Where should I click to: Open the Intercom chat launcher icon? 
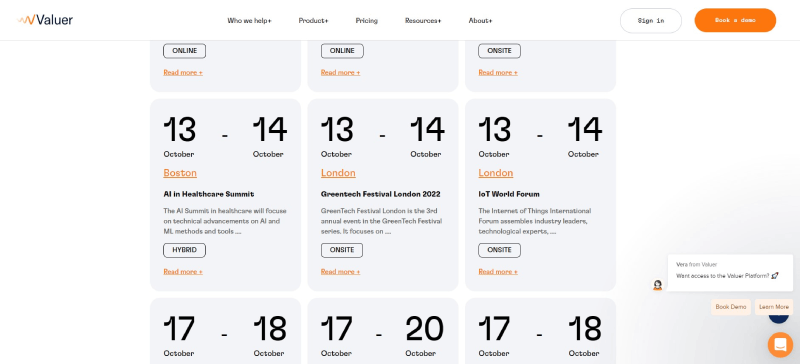click(x=780, y=345)
